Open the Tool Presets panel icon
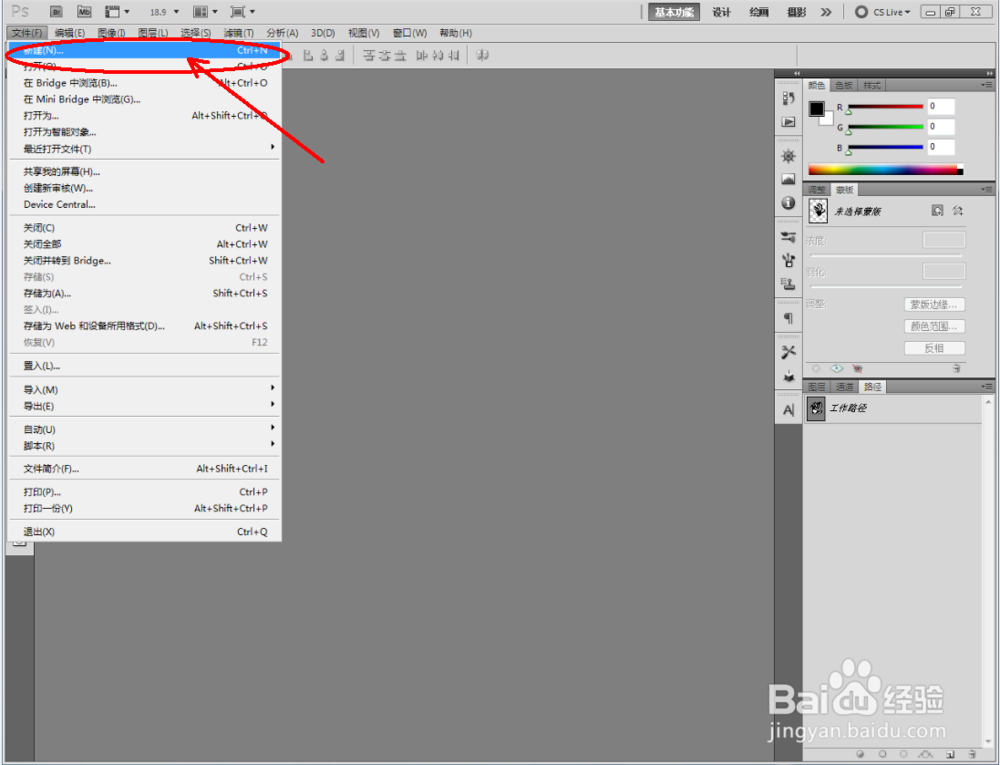1000x765 pixels. [x=788, y=353]
